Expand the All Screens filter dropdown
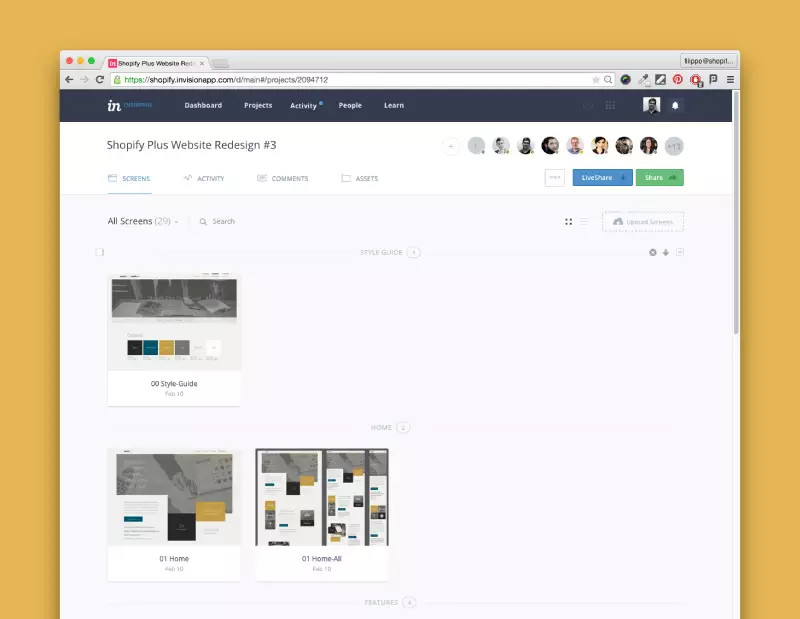Screen dimensions: 800x619 click(x=177, y=222)
